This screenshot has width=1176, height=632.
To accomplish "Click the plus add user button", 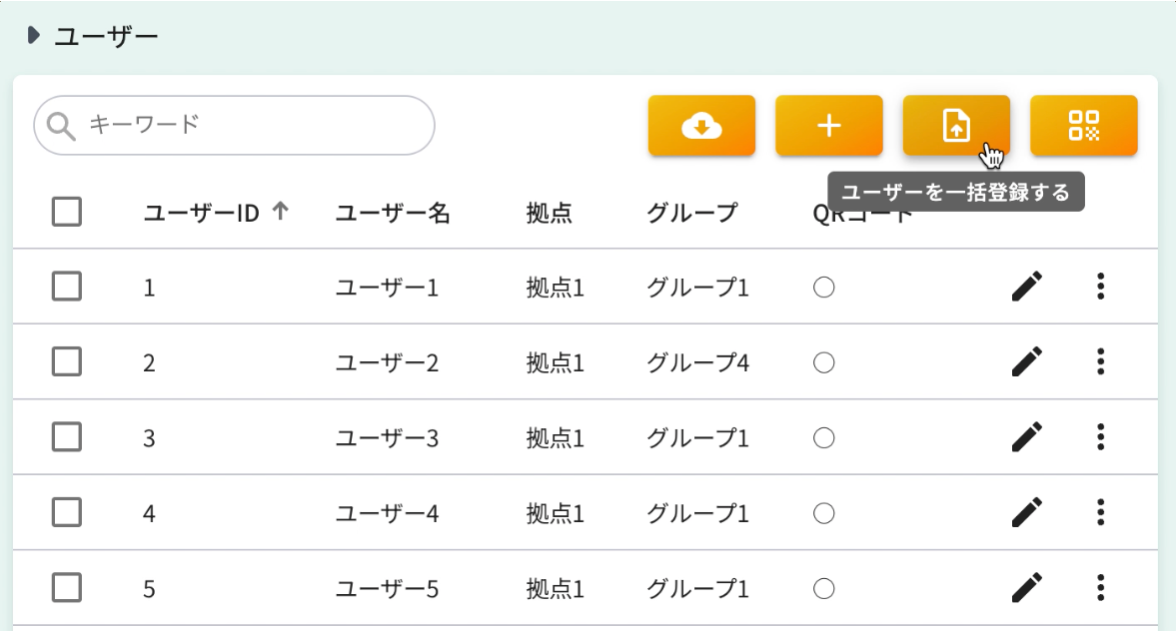I will 829,126.
